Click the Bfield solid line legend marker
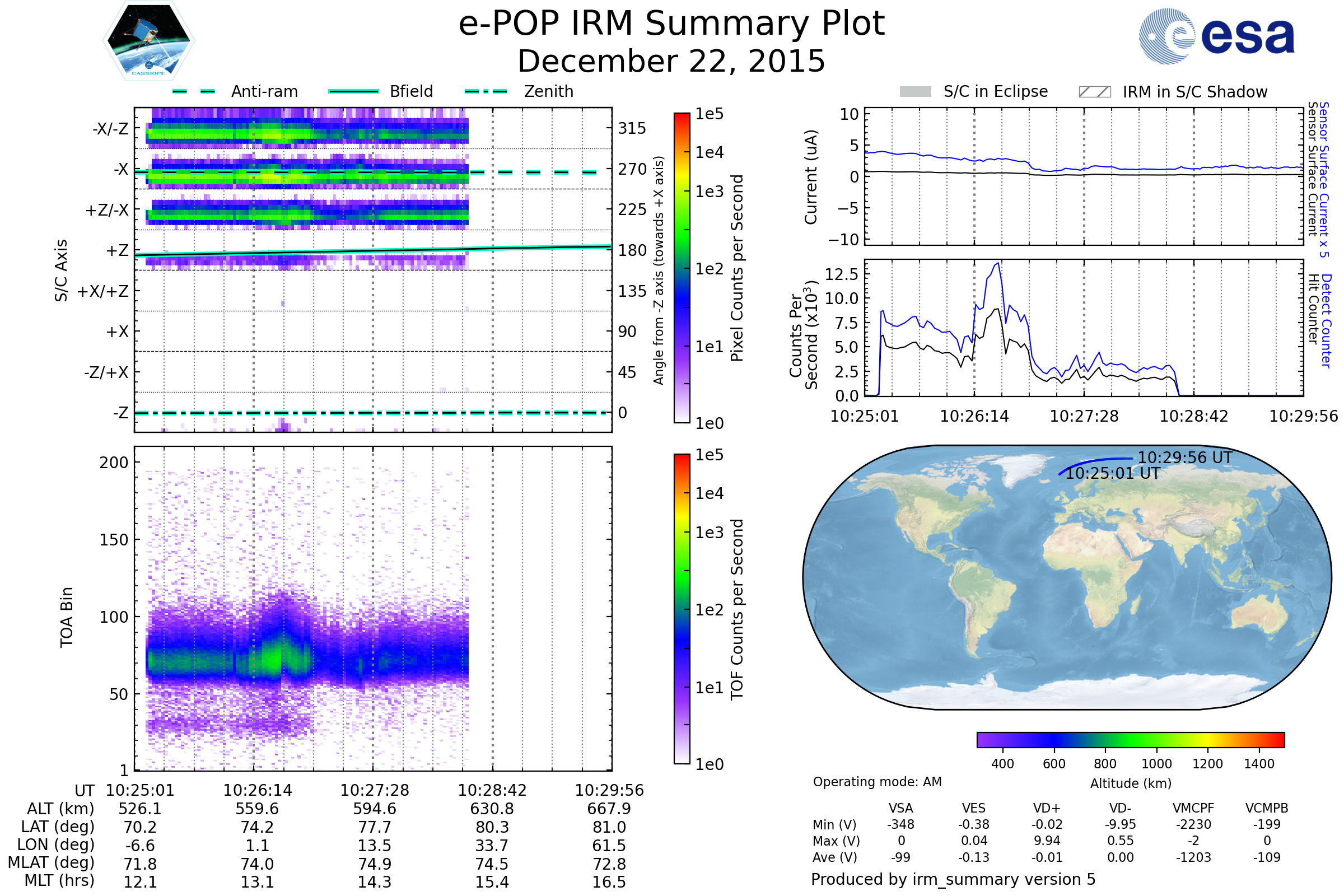This screenshot has width=1344, height=896. click(x=353, y=91)
